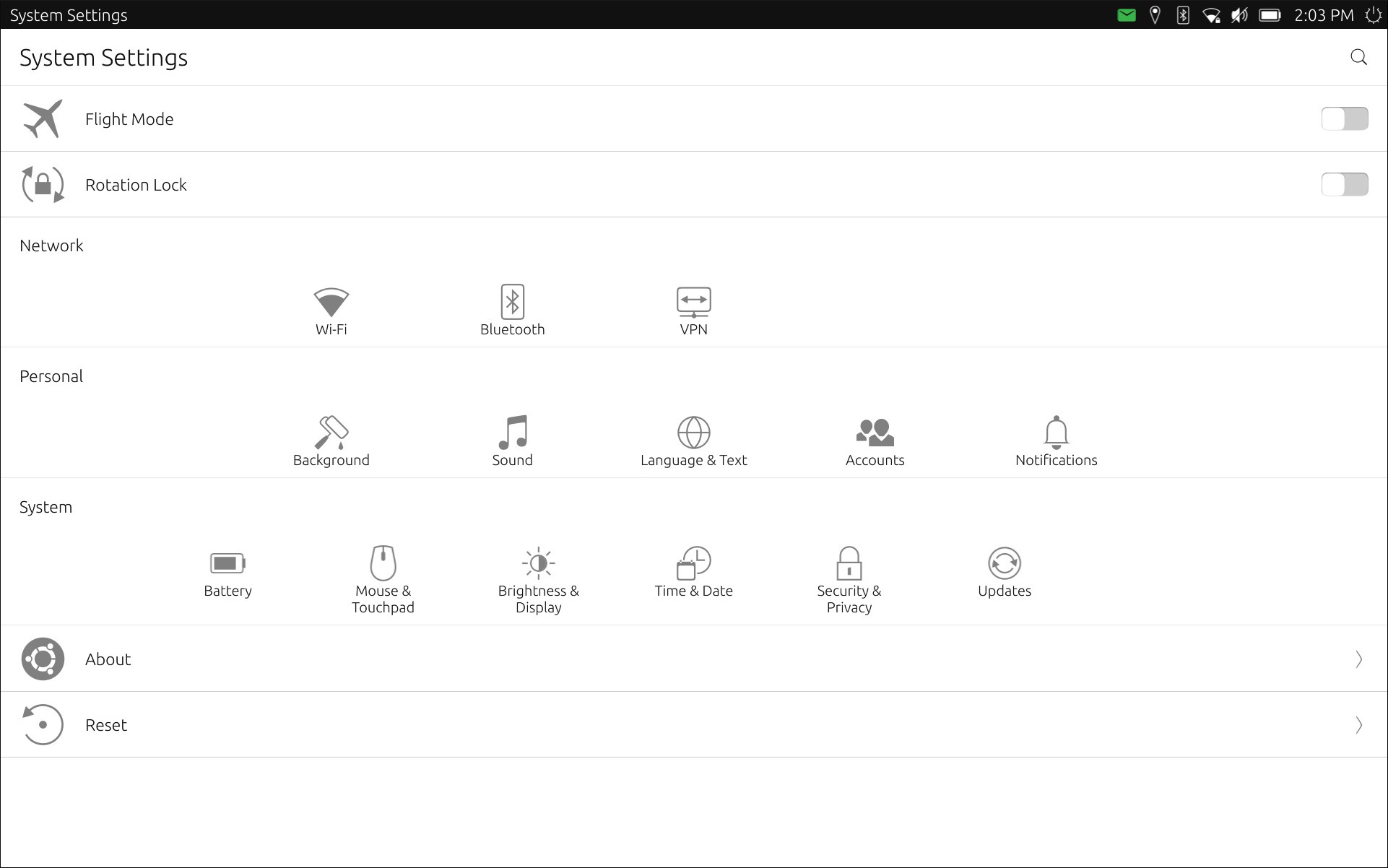Click the About label
This screenshot has width=1388, height=868.
pos(108,659)
